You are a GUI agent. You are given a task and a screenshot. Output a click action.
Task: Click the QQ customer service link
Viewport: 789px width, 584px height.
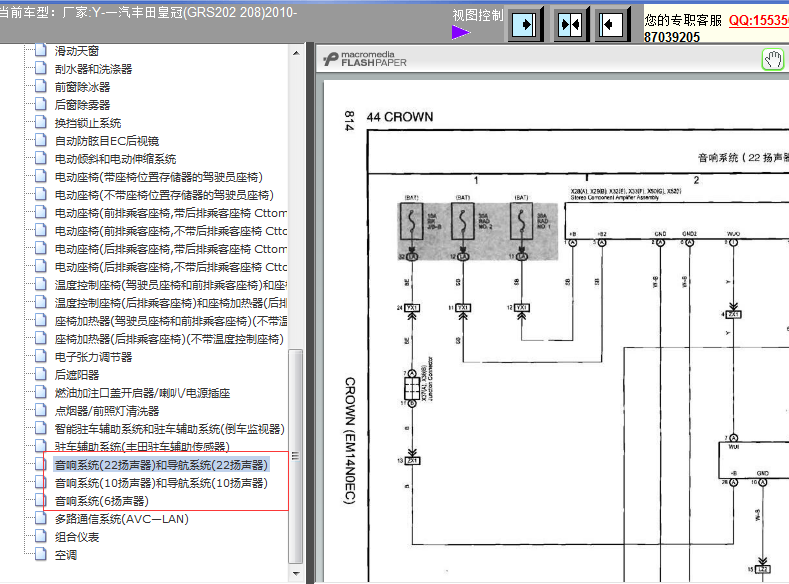click(759, 20)
